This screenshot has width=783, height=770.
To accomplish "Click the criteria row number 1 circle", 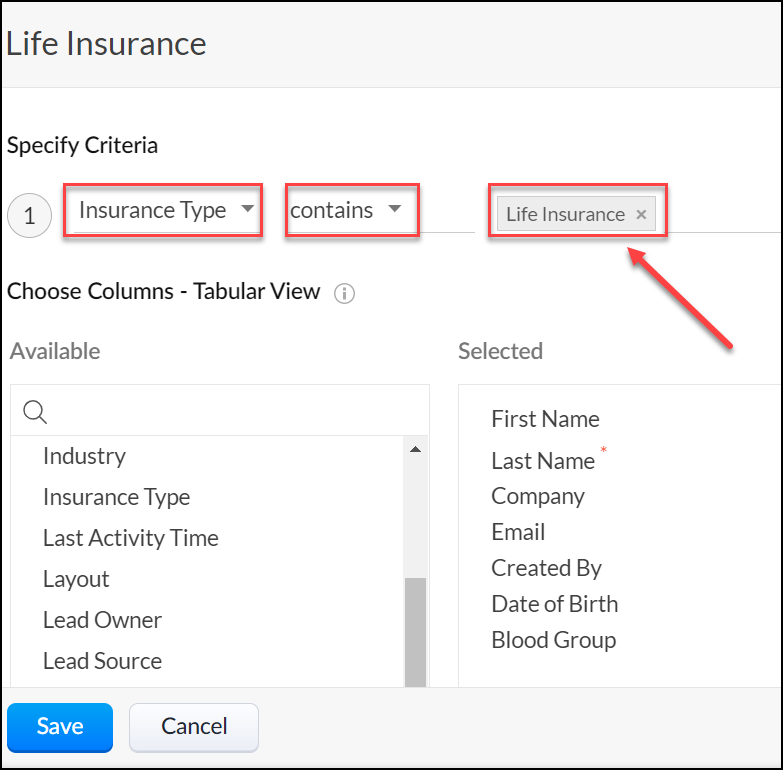I will click(30, 215).
